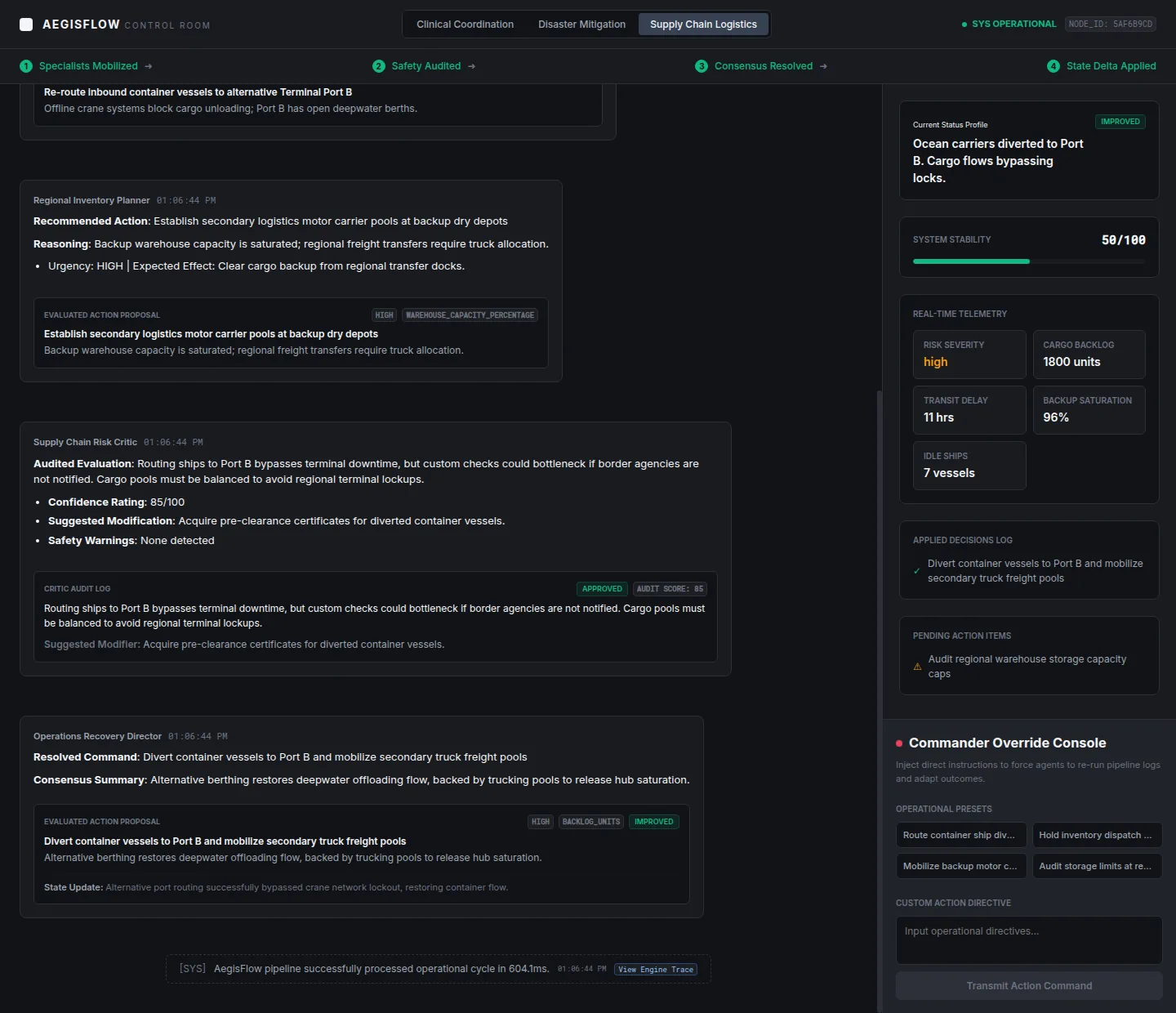This screenshot has width=1176, height=1013.
Task: Click Idle Ships 7 vessels tile
Action: pos(969,466)
